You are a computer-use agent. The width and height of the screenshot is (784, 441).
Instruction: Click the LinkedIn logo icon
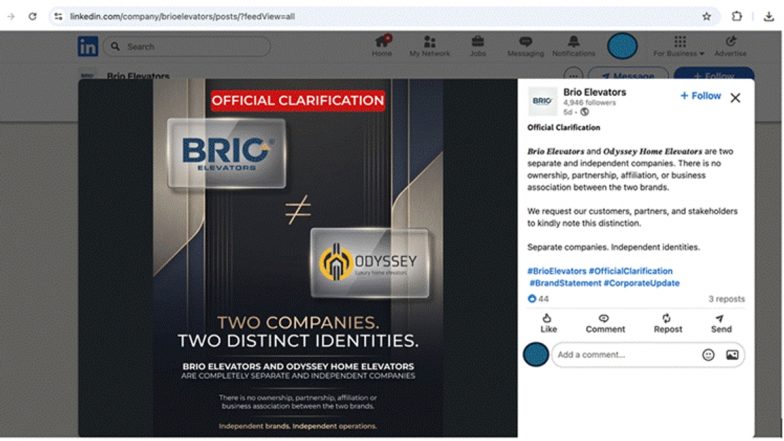point(88,46)
